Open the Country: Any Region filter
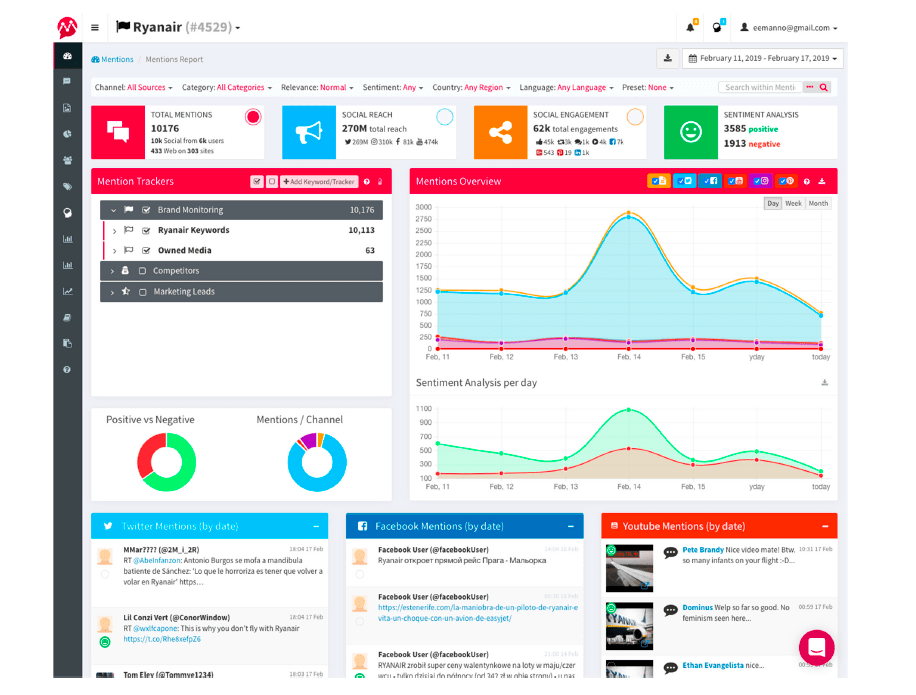Image resolution: width=916 pixels, height=695 pixels. point(471,88)
